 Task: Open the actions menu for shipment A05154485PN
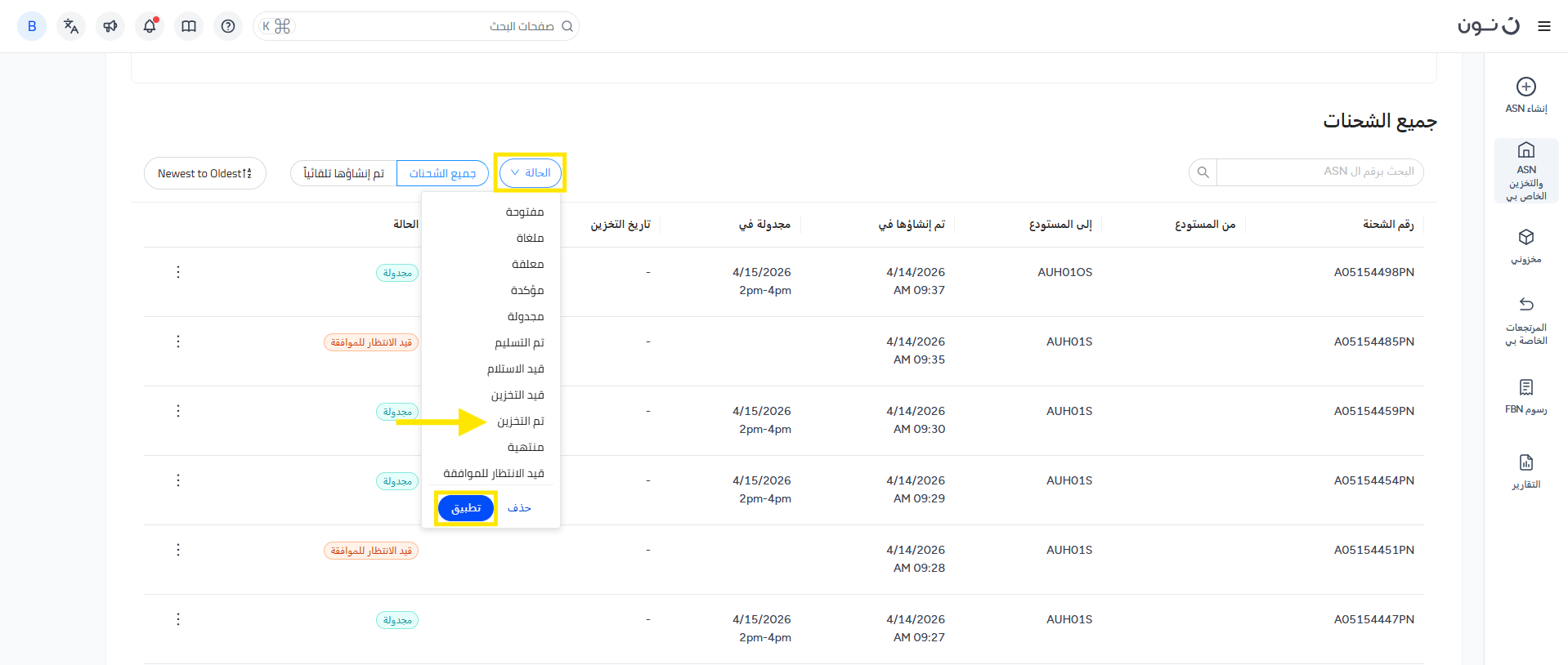click(x=178, y=341)
